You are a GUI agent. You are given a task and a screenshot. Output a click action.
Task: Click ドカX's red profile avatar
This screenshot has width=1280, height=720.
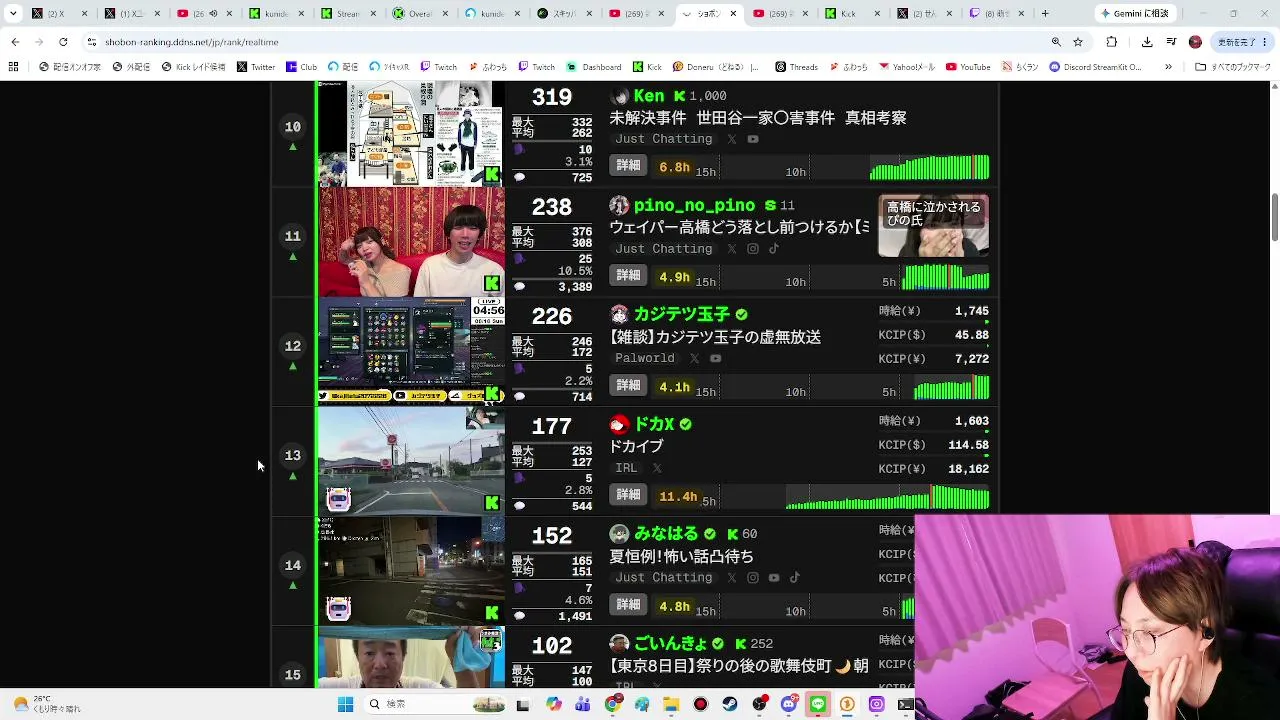pos(620,424)
